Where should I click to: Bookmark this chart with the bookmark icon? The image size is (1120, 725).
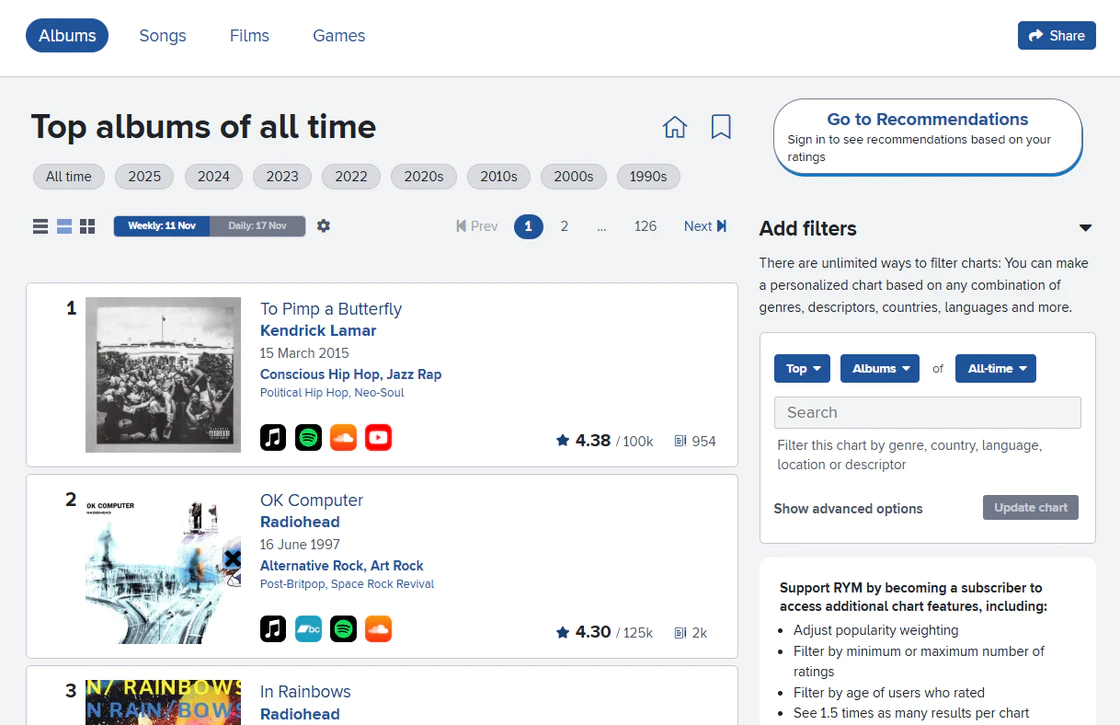point(721,127)
